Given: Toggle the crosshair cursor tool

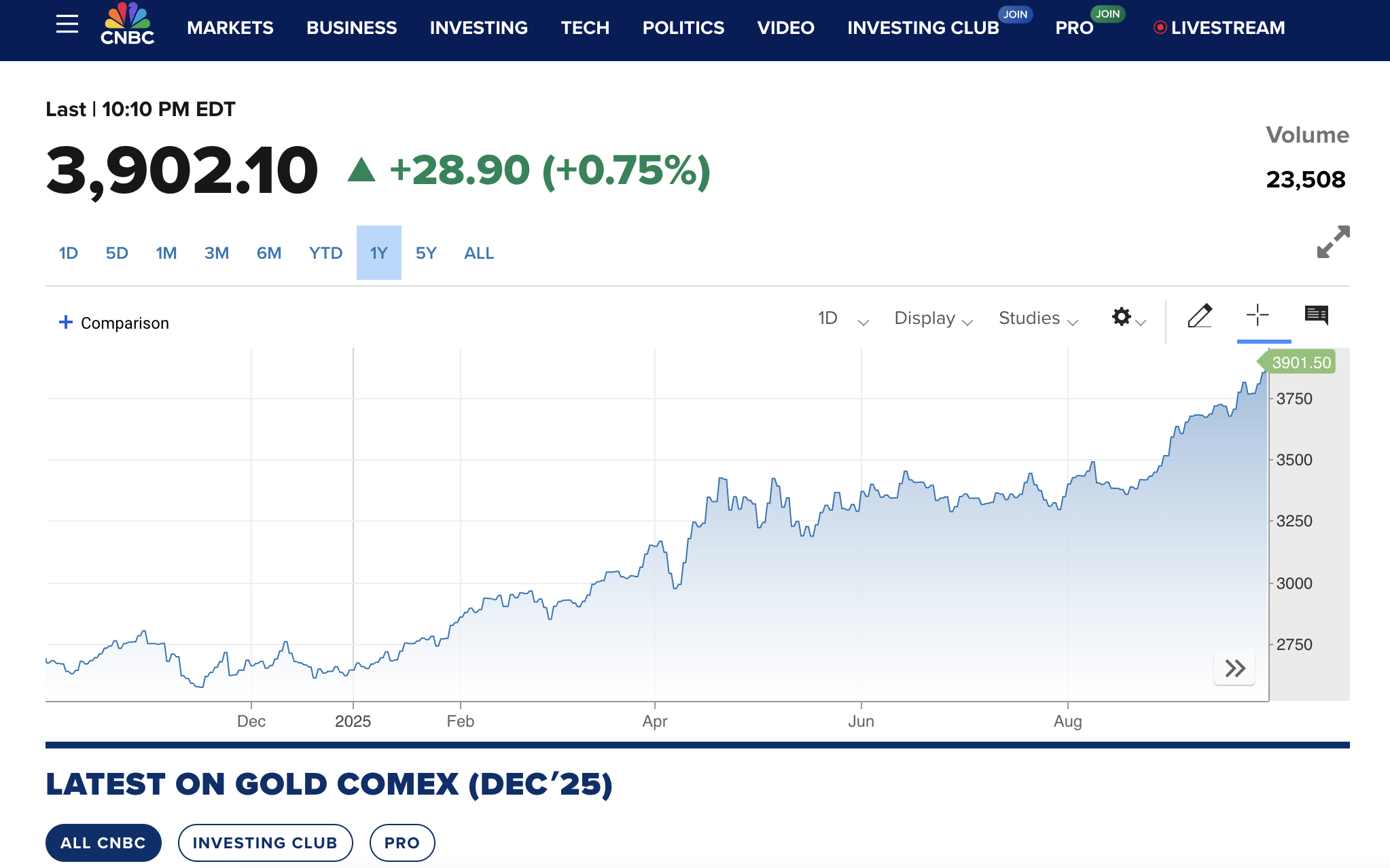Looking at the screenshot, I should 1258,315.
